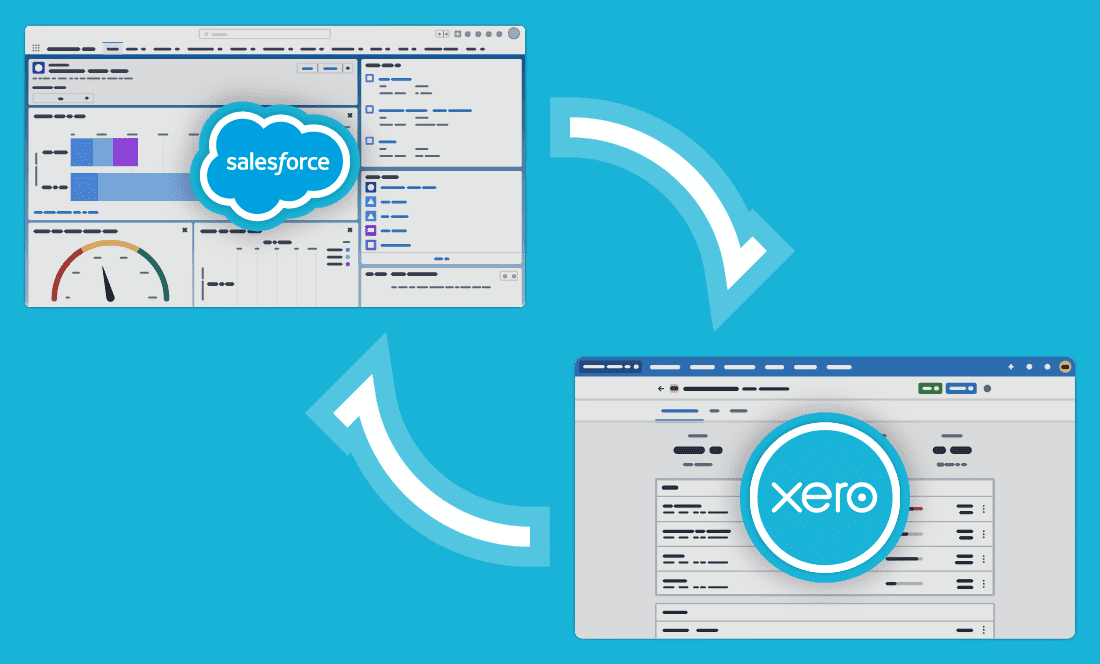Image resolution: width=1100 pixels, height=664 pixels.
Task: Open the last Xero top menu item
Action: pyautogui.click(x=838, y=367)
